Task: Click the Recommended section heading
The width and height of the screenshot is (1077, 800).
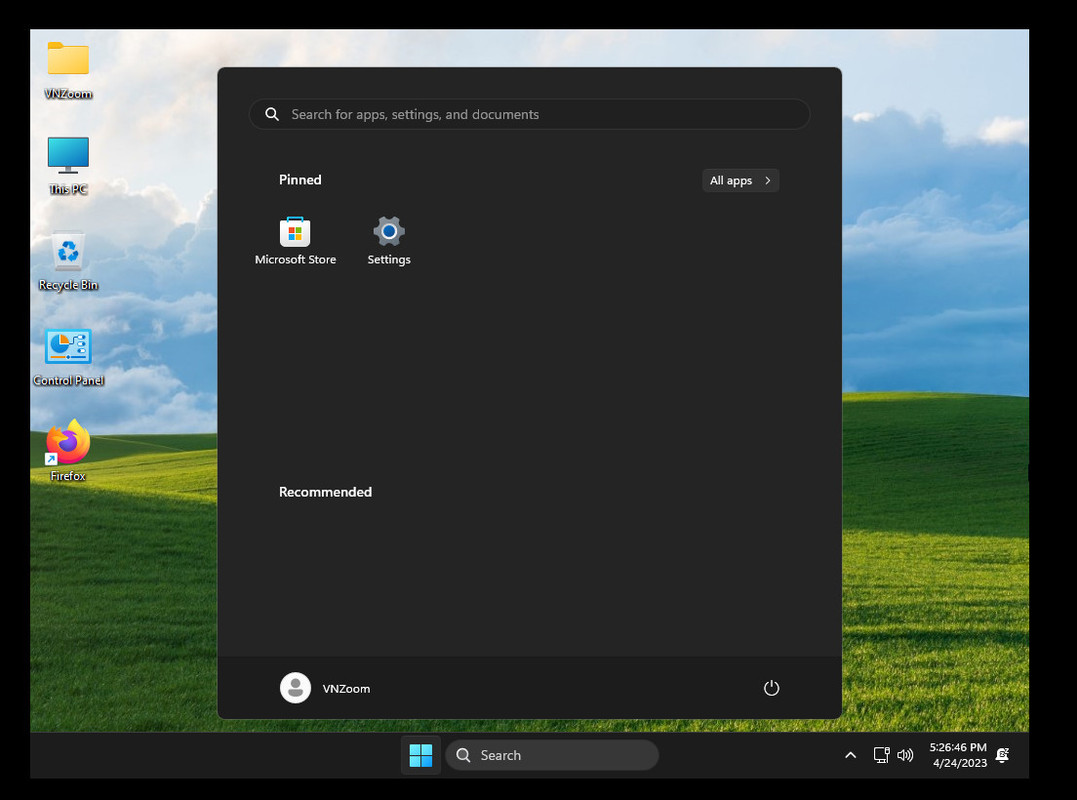Action: (326, 492)
